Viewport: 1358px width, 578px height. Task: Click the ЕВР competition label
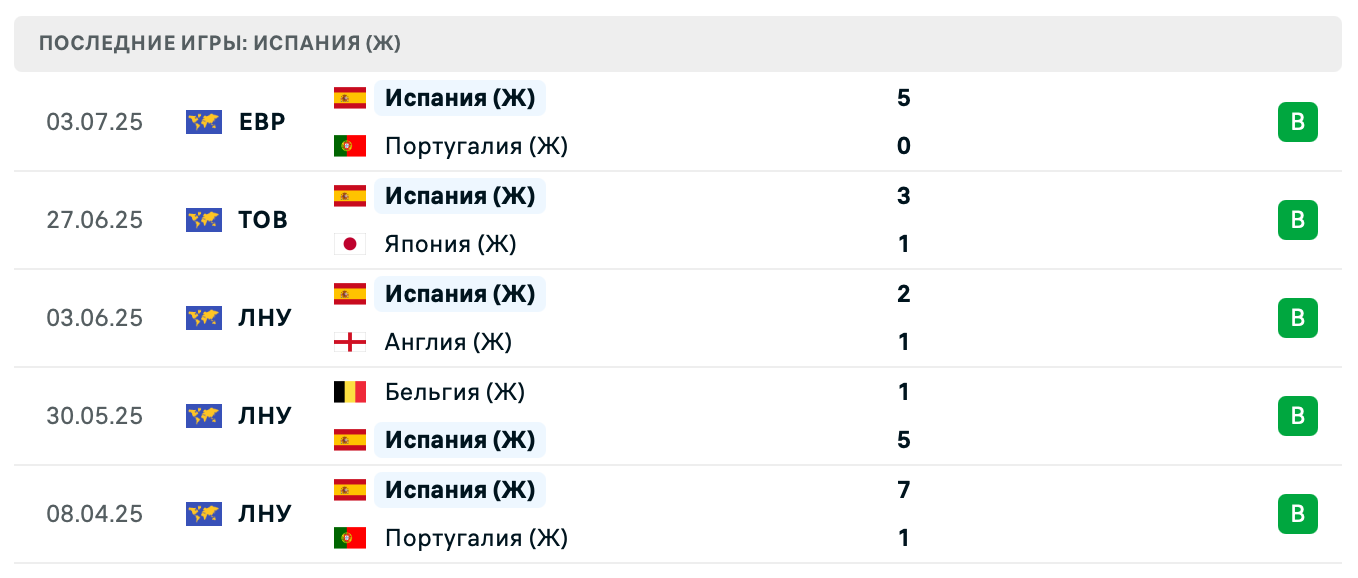click(x=263, y=122)
